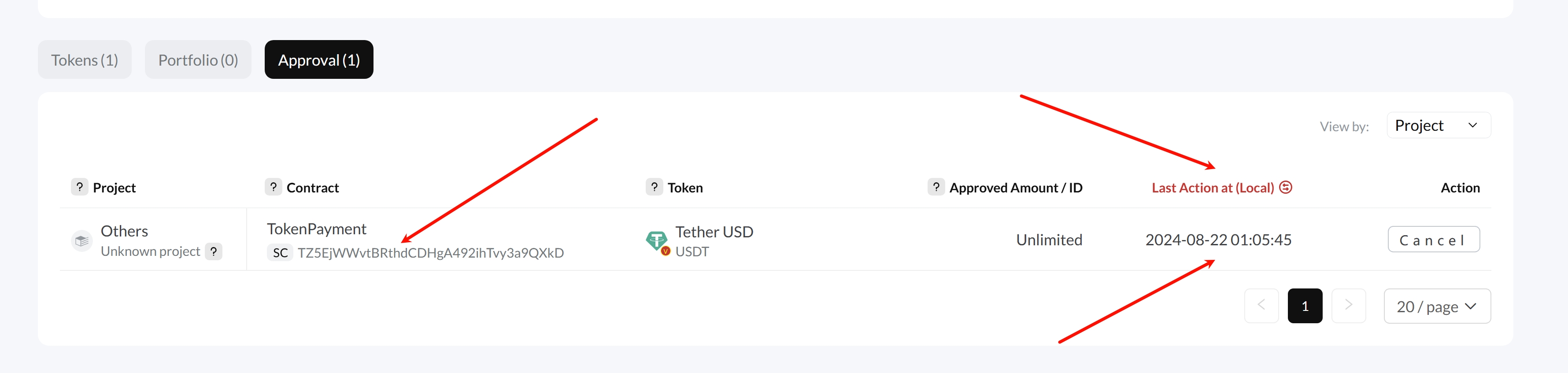Click the question mark next to Unknown project
The image size is (1568, 373).
pyautogui.click(x=214, y=251)
